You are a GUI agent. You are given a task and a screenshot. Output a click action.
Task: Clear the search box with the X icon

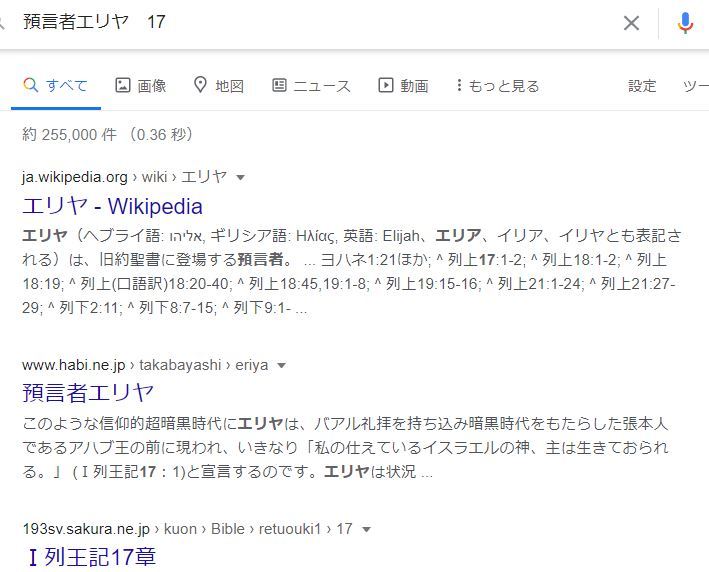(x=631, y=23)
